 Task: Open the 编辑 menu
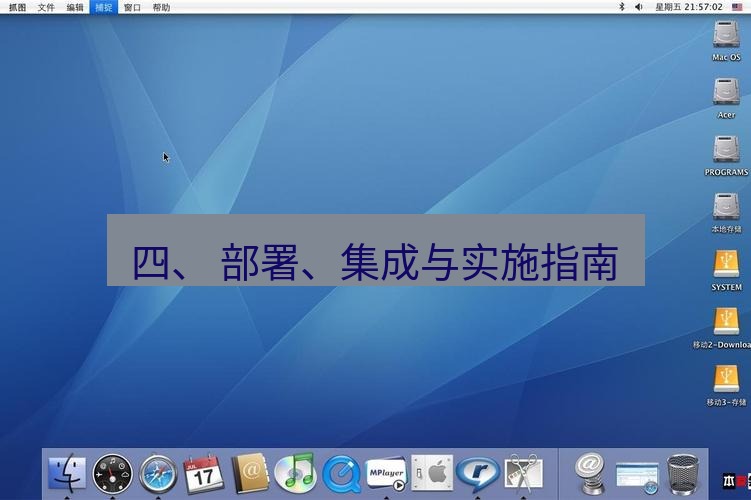(75, 7)
